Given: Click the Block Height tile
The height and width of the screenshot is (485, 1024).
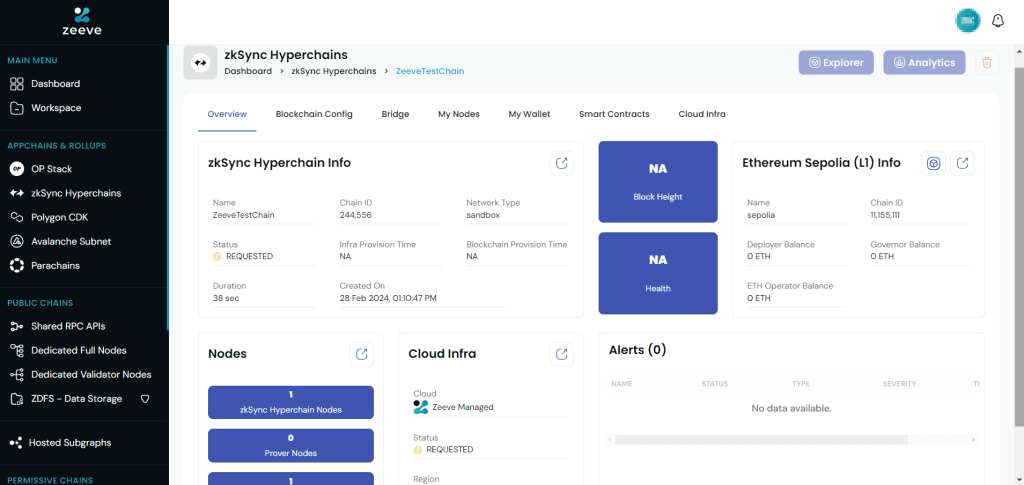Looking at the screenshot, I should coord(658,182).
